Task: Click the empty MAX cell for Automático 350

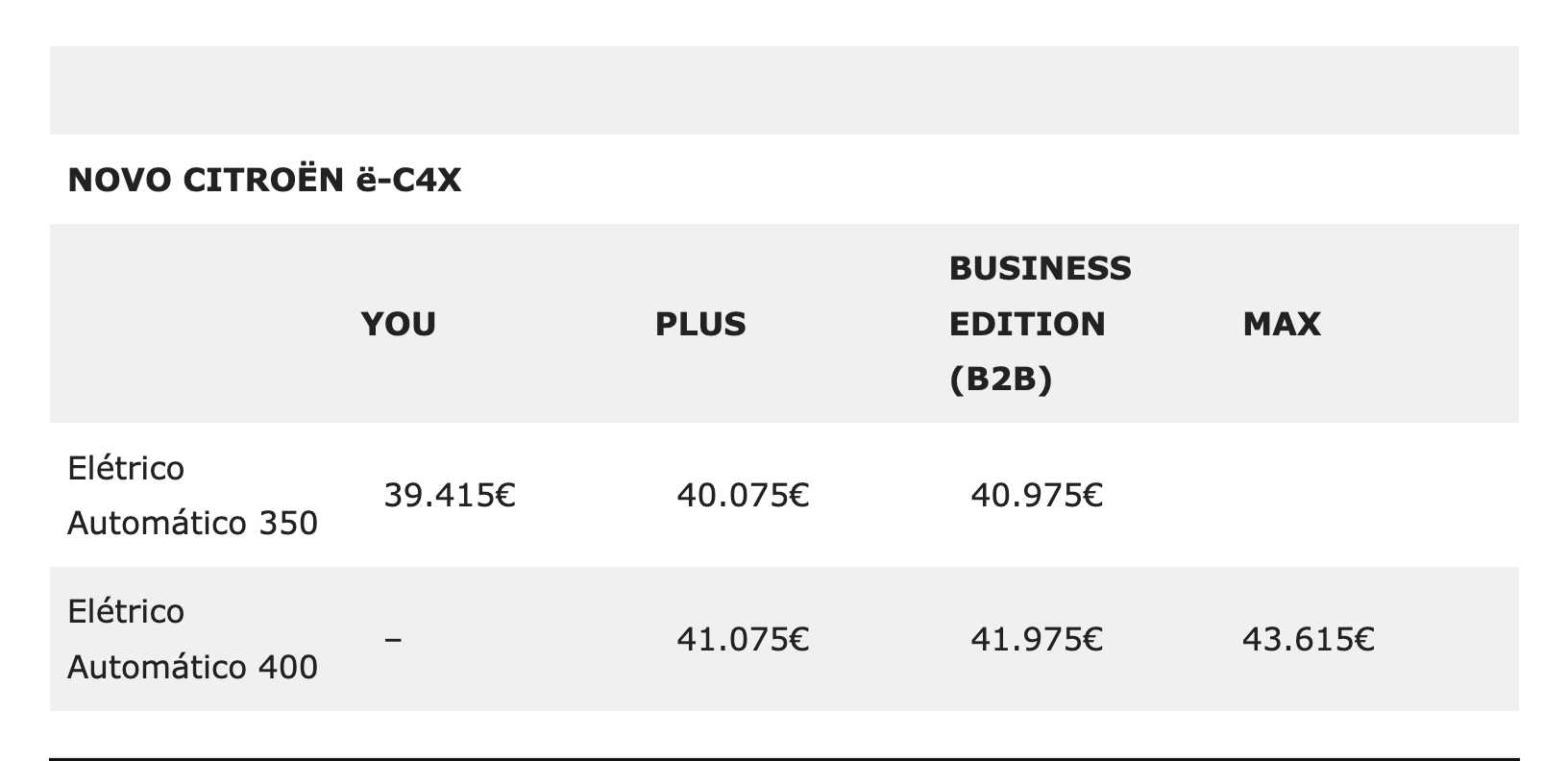Action: click(1372, 495)
